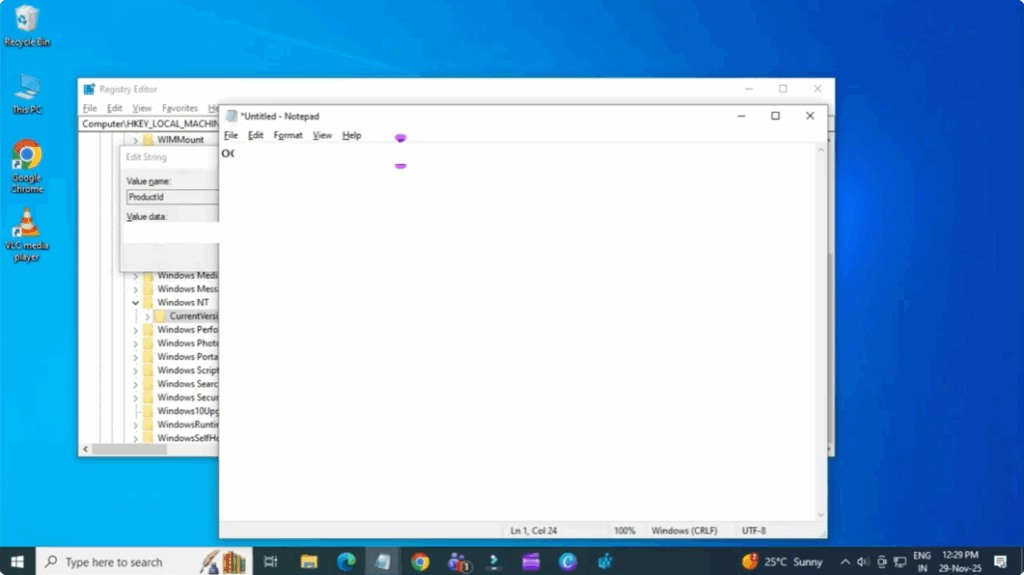Click the UTF-8 encoding status entry
Image resolution: width=1024 pixels, height=575 pixels.
coord(754,531)
